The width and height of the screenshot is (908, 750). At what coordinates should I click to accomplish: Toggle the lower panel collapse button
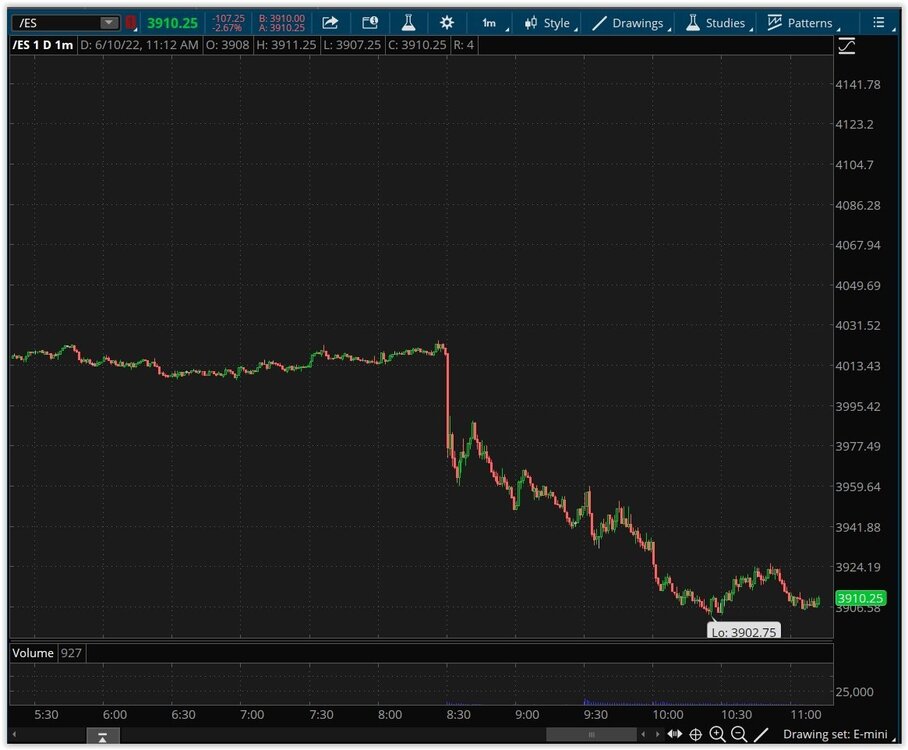tap(103, 736)
